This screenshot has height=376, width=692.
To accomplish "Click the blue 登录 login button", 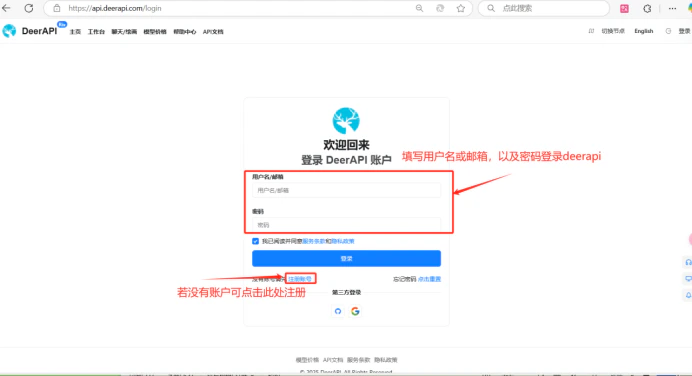I will pos(346,259).
